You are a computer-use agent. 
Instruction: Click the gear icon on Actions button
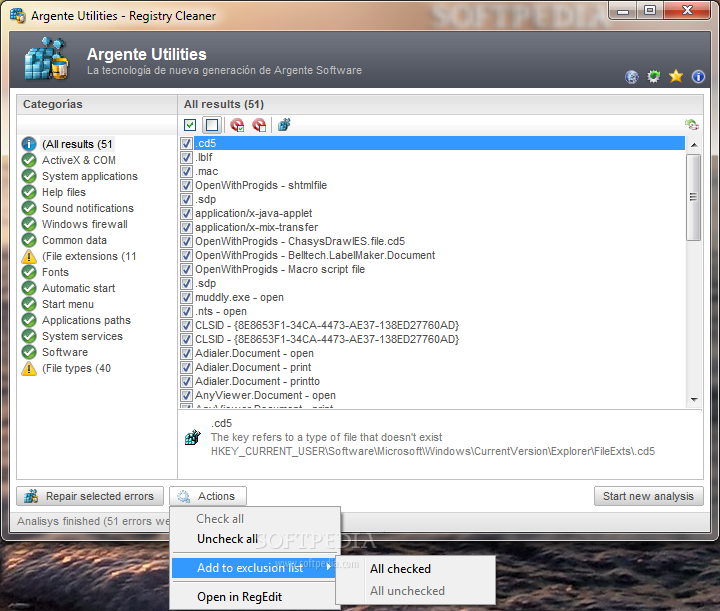pos(184,496)
